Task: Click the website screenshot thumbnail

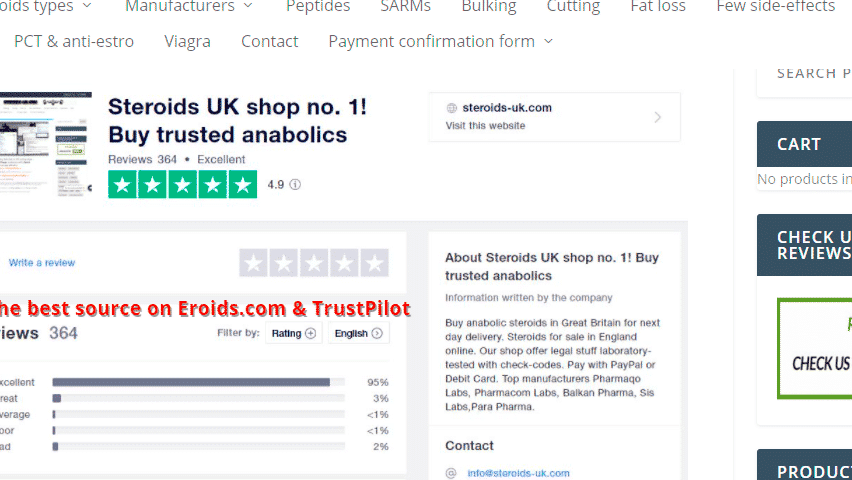Action: pyautogui.click(x=46, y=146)
